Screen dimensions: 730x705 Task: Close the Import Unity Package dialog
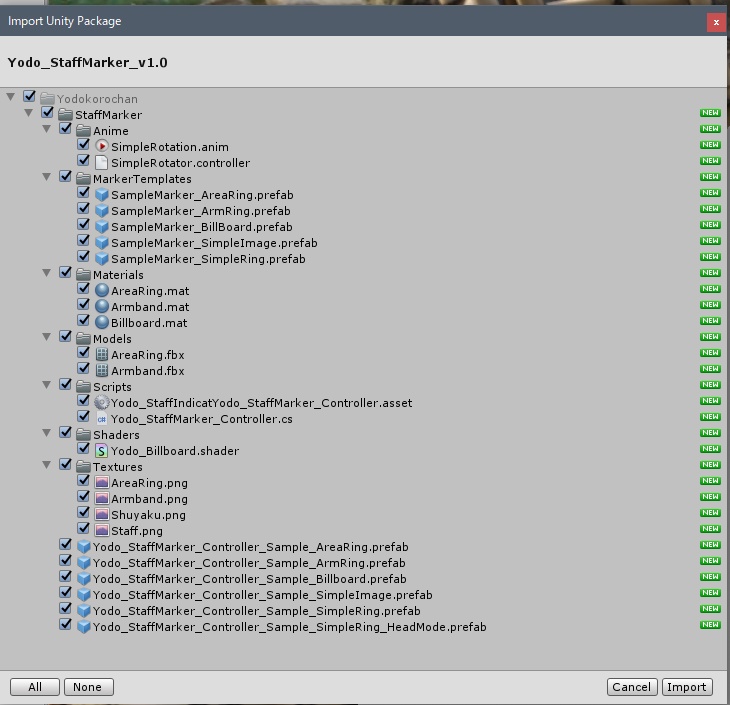point(716,22)
